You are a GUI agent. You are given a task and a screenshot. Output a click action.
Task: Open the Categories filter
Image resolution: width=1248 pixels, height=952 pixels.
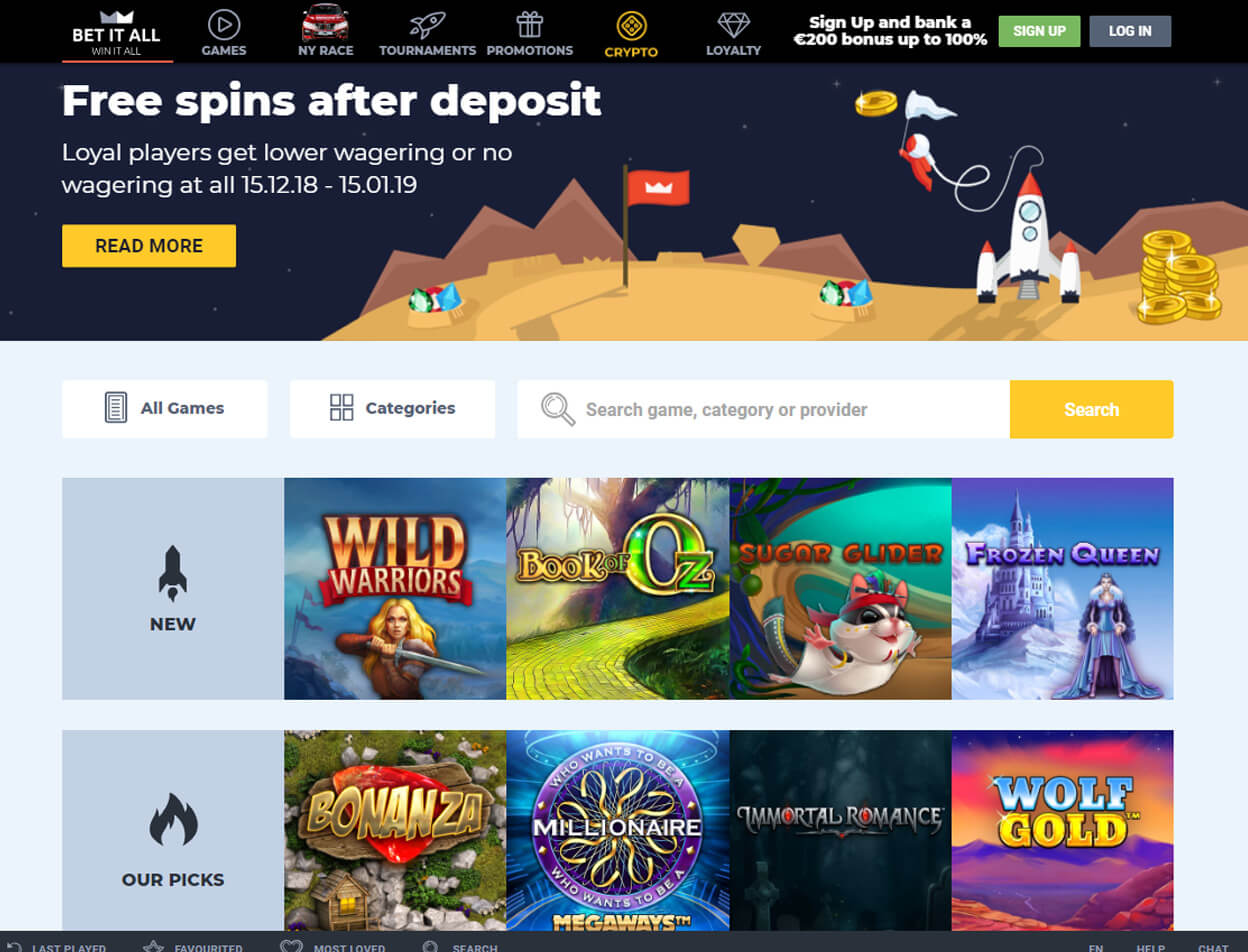coord(392,408)
